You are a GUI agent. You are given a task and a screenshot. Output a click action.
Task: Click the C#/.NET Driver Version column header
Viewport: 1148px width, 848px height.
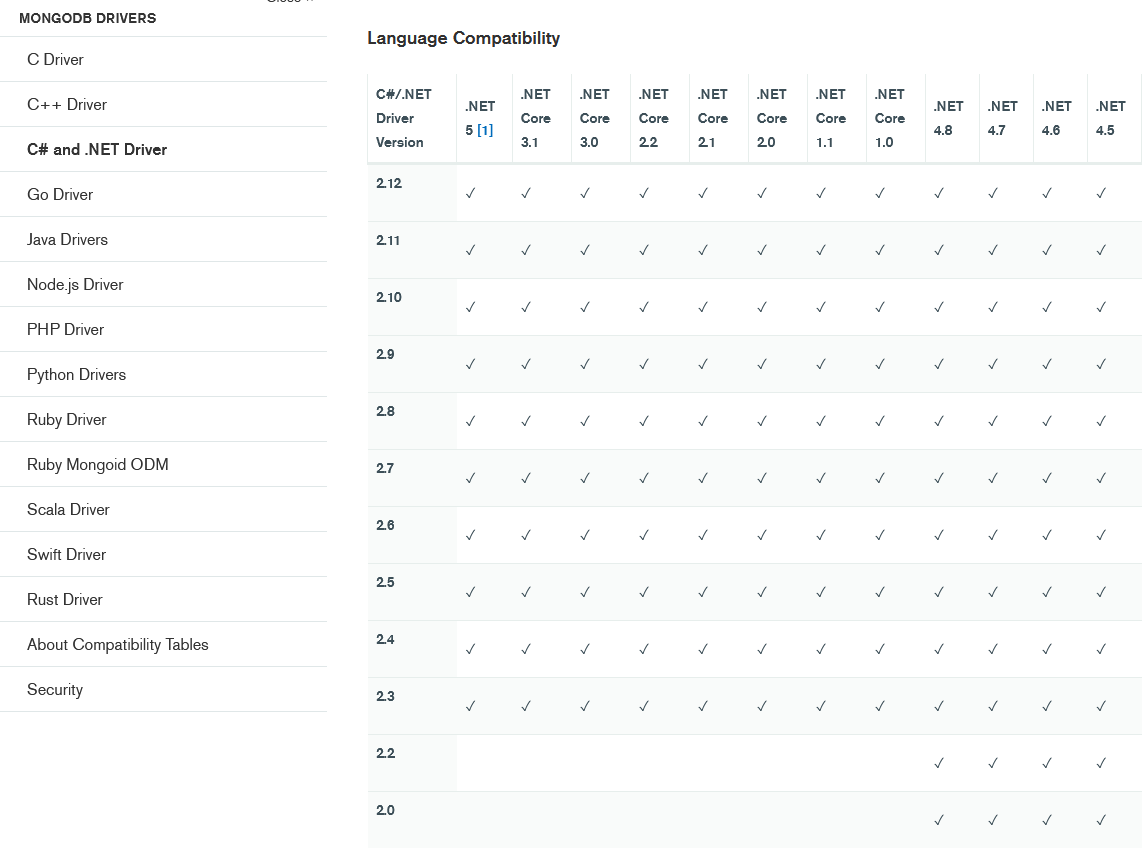403,118
